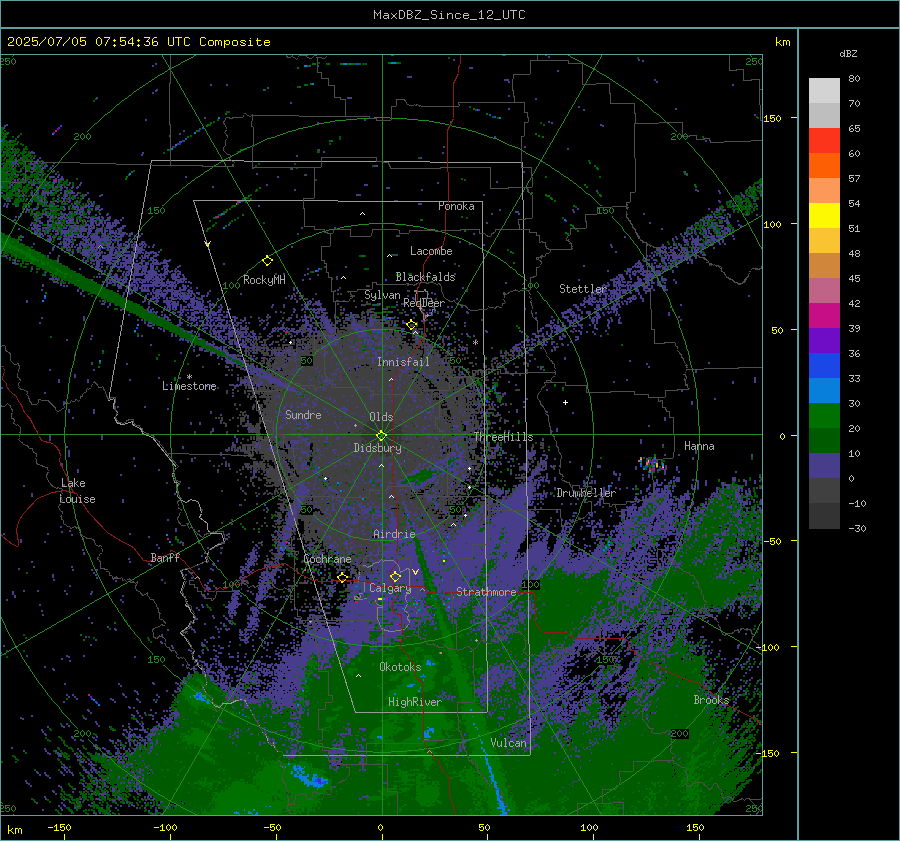
Task: Click the Strathmore town label
Action: [x=486, y=592]
